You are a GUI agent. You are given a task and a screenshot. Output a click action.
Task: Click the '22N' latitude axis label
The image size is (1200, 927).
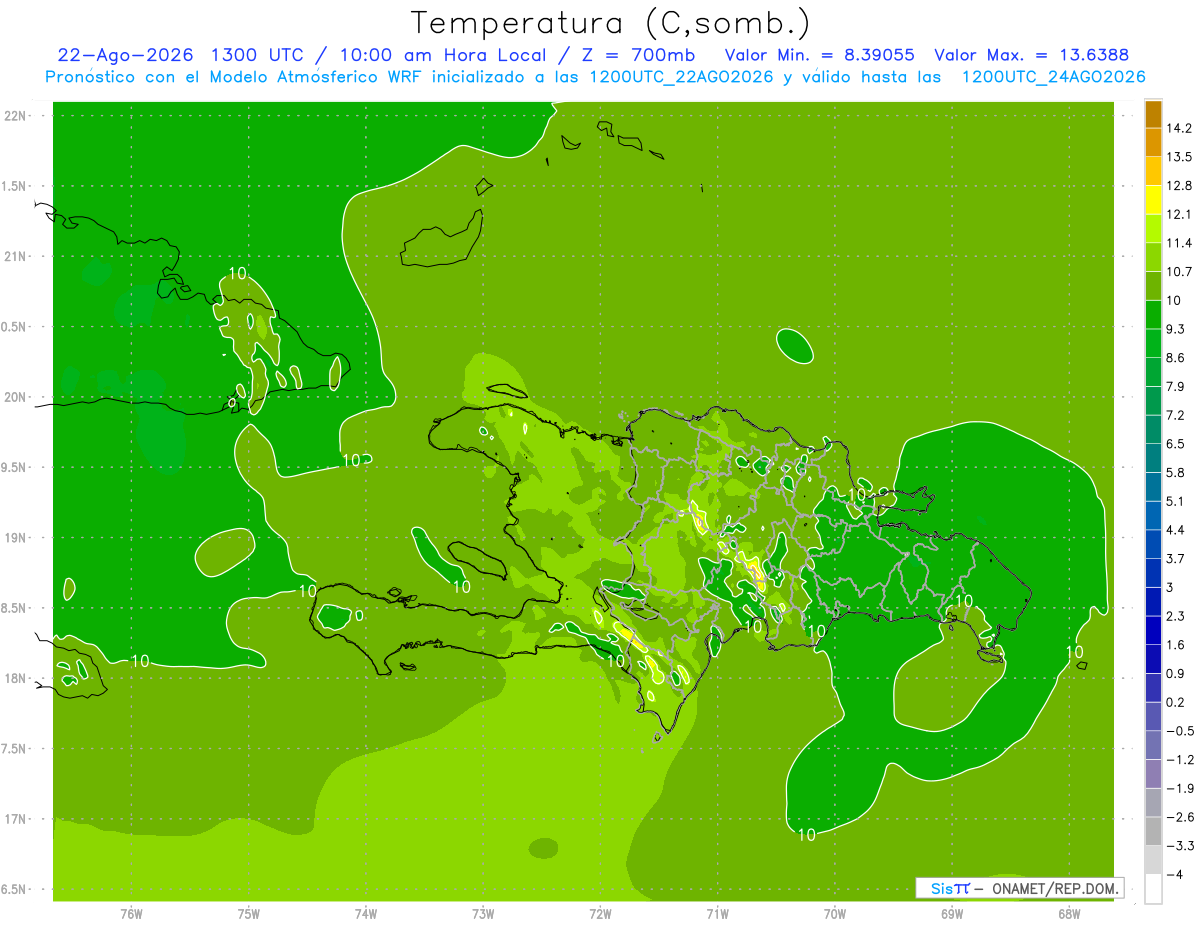pyautogui.click(x=15, y=115)
